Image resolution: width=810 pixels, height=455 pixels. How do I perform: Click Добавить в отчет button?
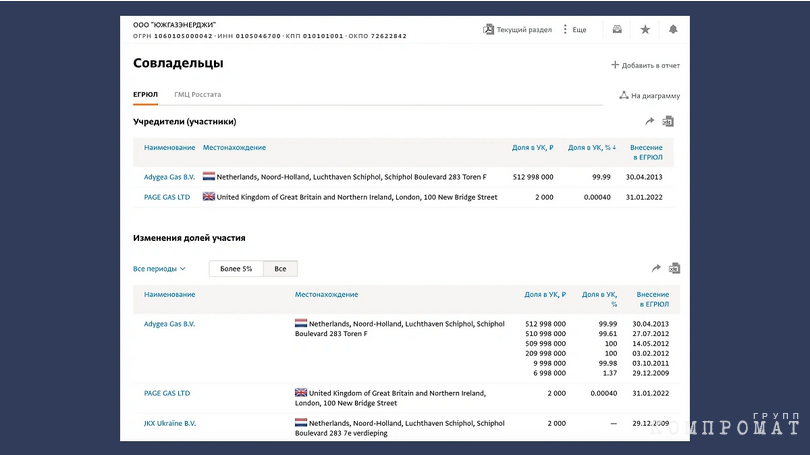(x=645, y=65)
